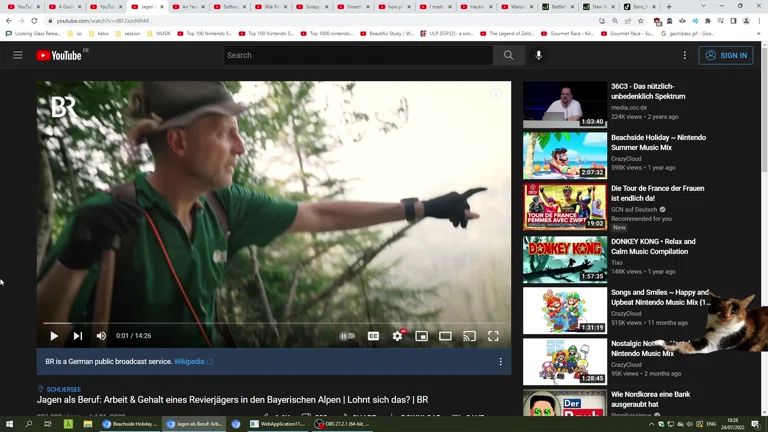Open YouTube hamburger guide menu
This screenshot has height=432, width=768.
(x=18, y=56)
